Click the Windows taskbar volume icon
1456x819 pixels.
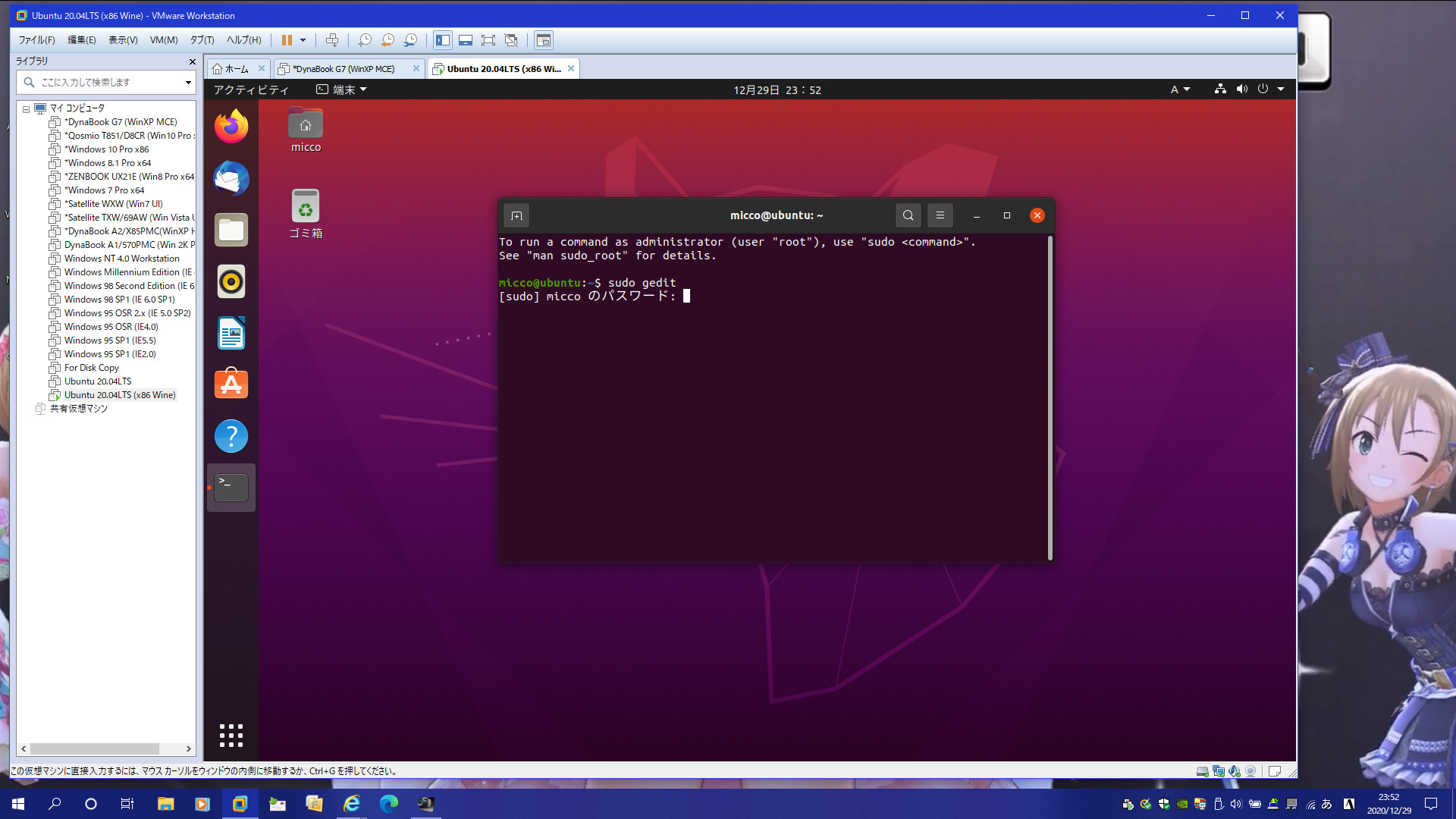pos(1236,804)
